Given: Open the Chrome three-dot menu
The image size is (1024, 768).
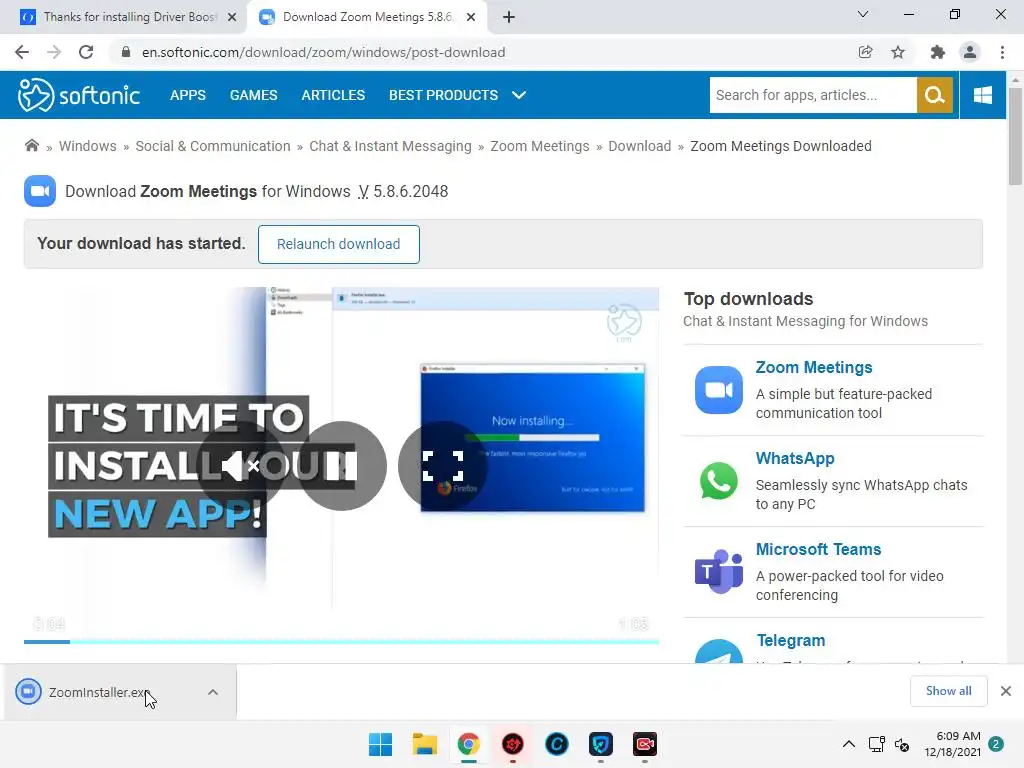Looking at the screenshot, I should coord(1002,52).
